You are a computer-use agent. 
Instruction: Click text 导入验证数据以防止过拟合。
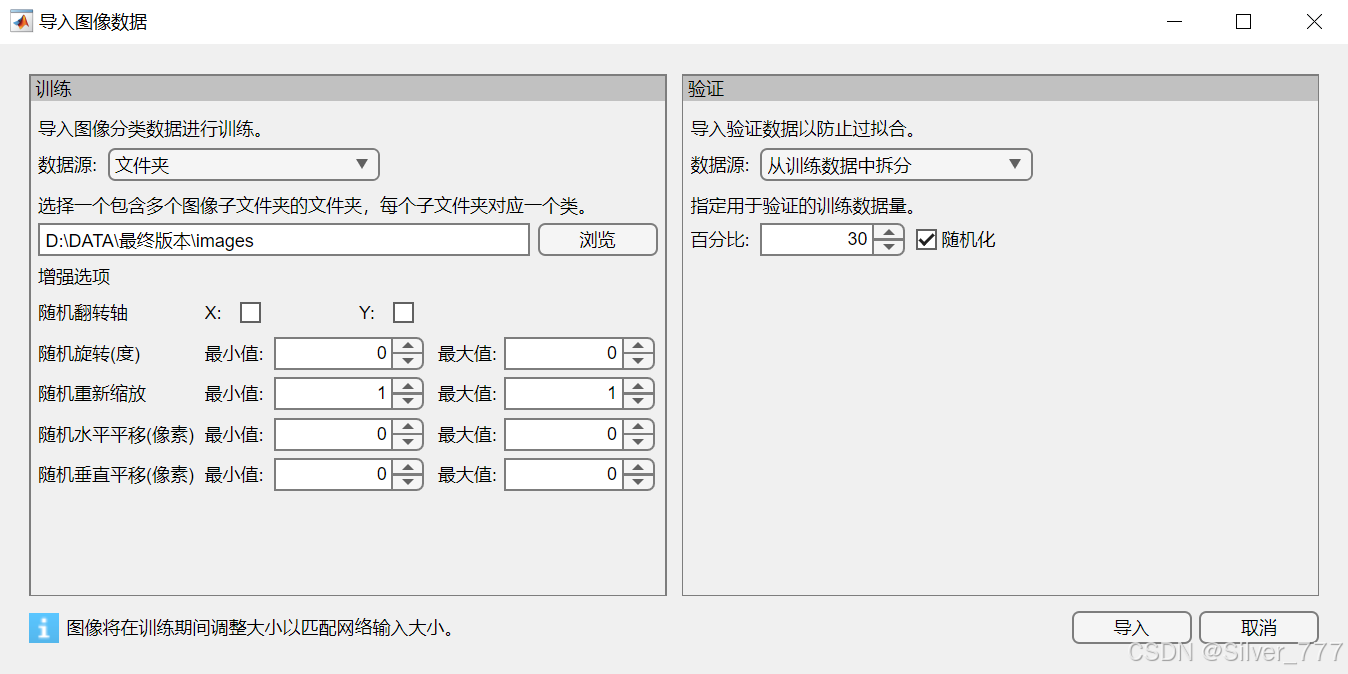(x=804, y=129)
